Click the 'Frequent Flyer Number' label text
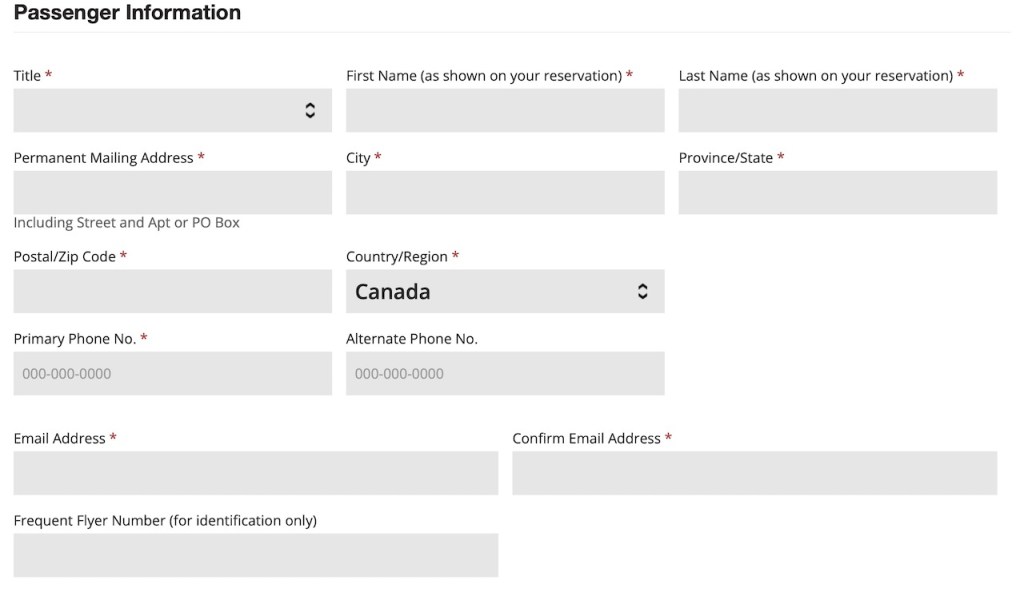This screenshot has width=1024, height=592. point(165,520)
